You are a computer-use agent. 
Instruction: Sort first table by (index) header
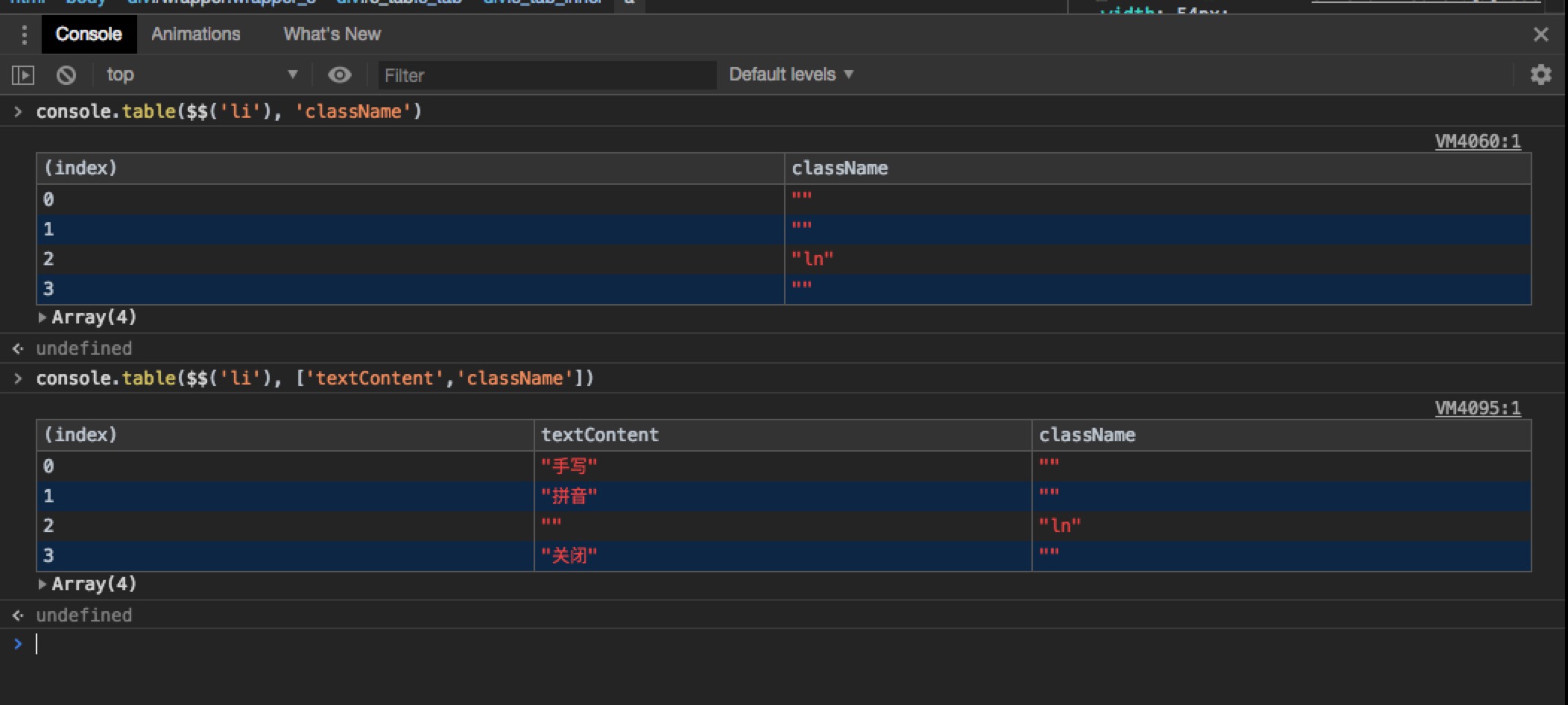(411, 168)
